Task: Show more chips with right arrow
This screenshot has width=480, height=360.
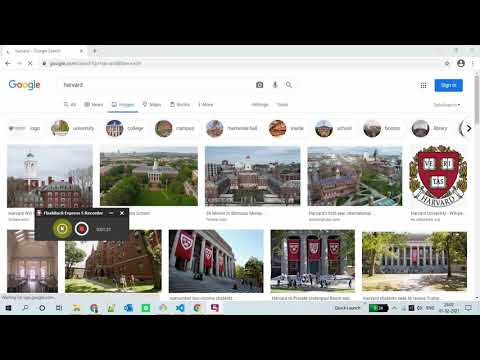Action: click(469, 128)
